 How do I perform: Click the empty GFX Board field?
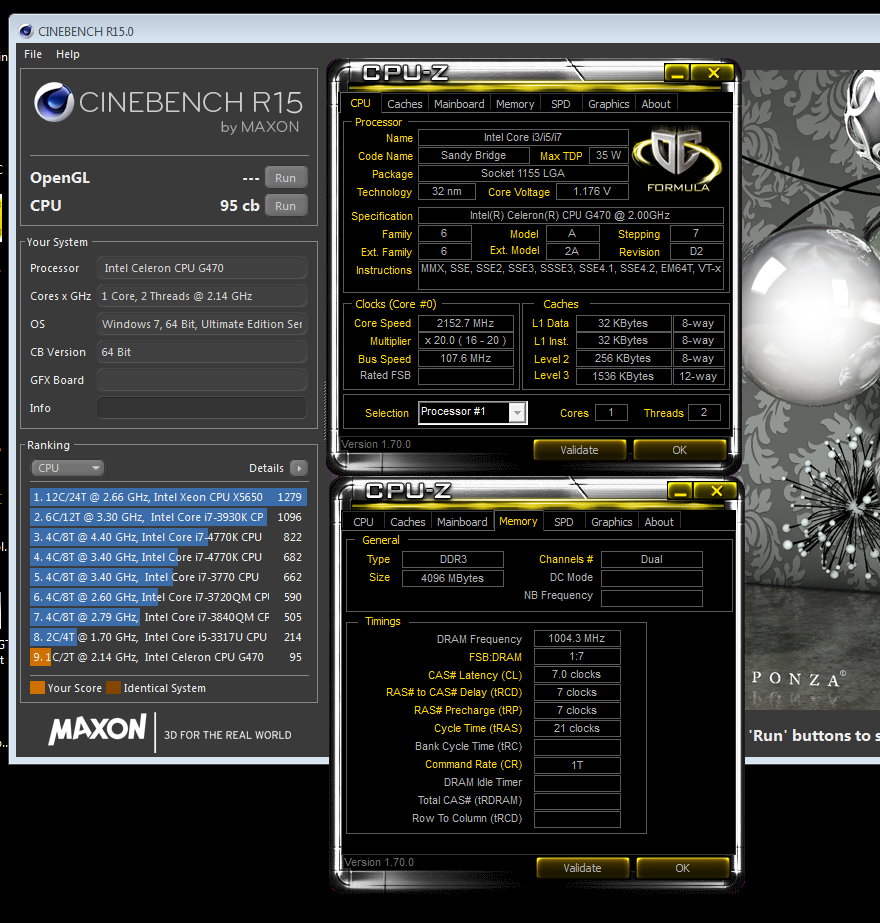[201, 380]
